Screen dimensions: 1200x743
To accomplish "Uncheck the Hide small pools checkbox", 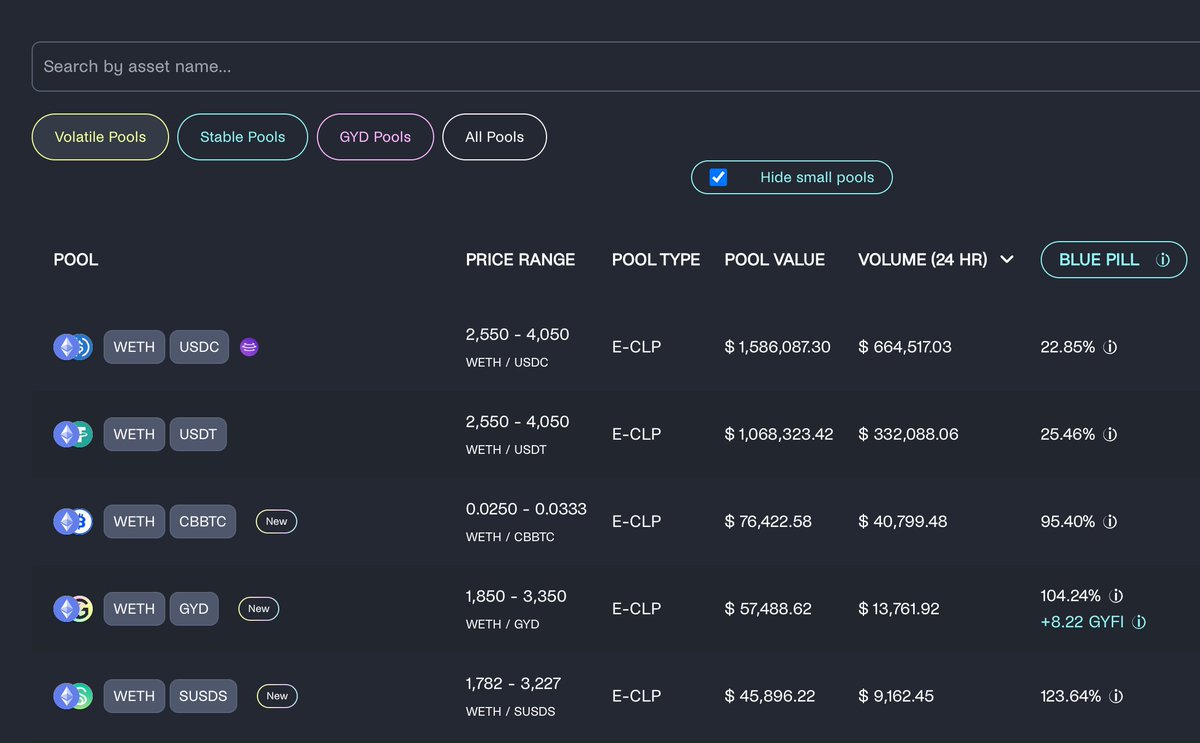I will (718, 177).
